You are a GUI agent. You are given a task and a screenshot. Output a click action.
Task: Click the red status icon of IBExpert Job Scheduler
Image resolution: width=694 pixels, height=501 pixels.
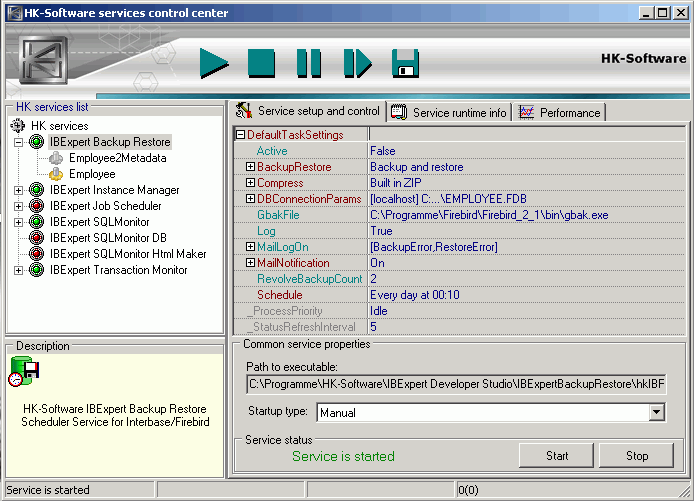click(36, 206)
